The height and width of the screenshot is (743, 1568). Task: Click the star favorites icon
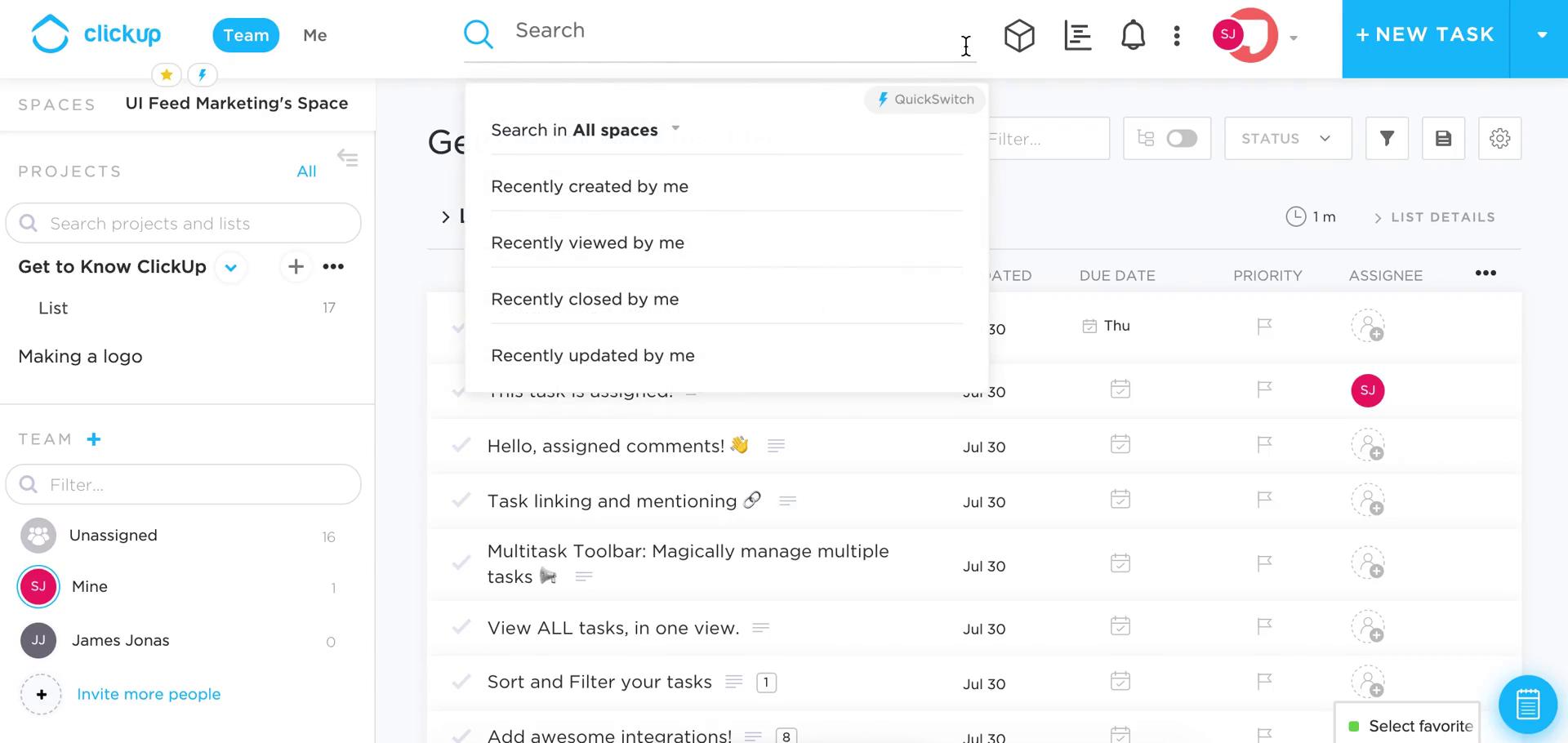click(167, 75)
